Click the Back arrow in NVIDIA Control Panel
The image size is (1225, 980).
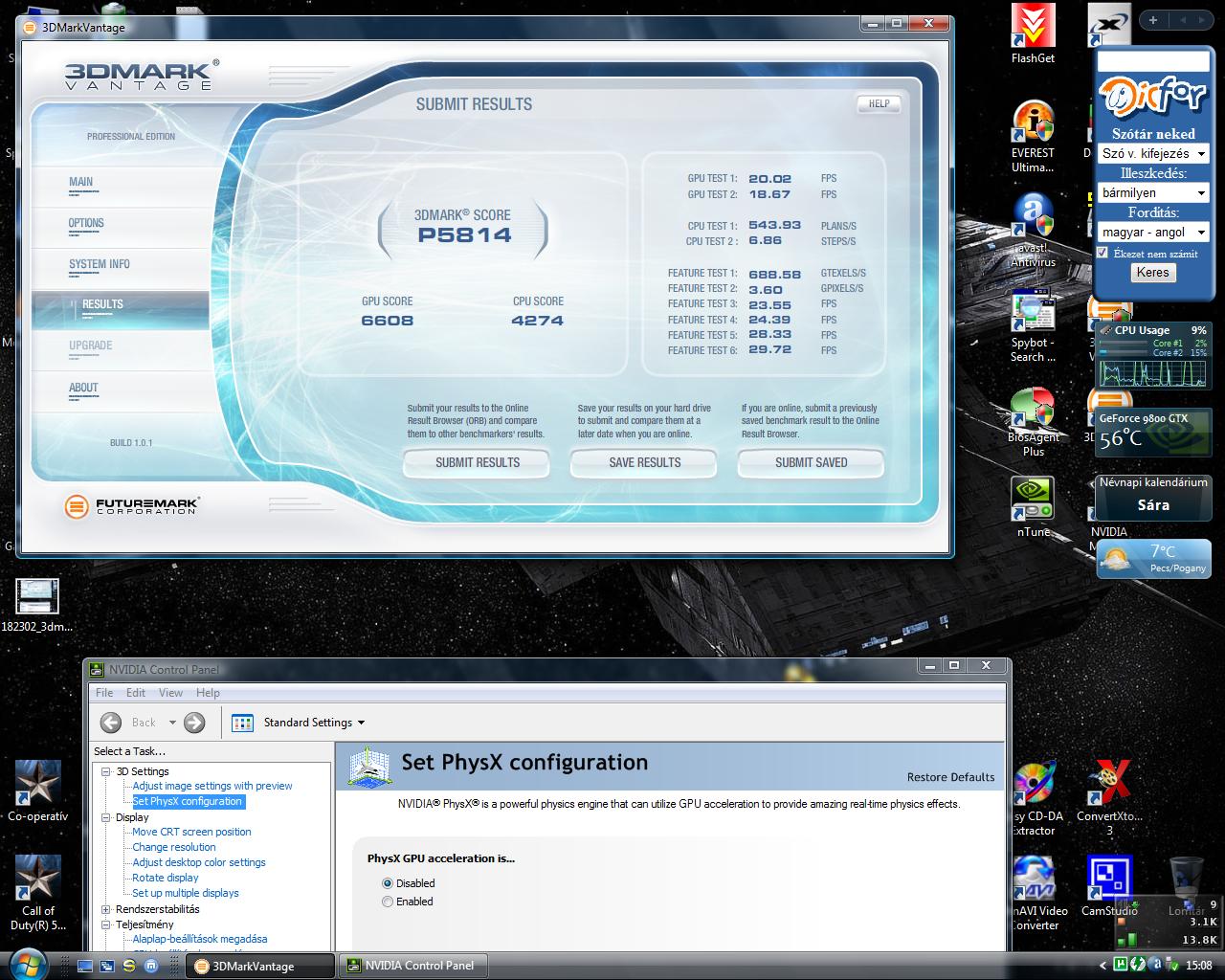(x=111, y=723)
